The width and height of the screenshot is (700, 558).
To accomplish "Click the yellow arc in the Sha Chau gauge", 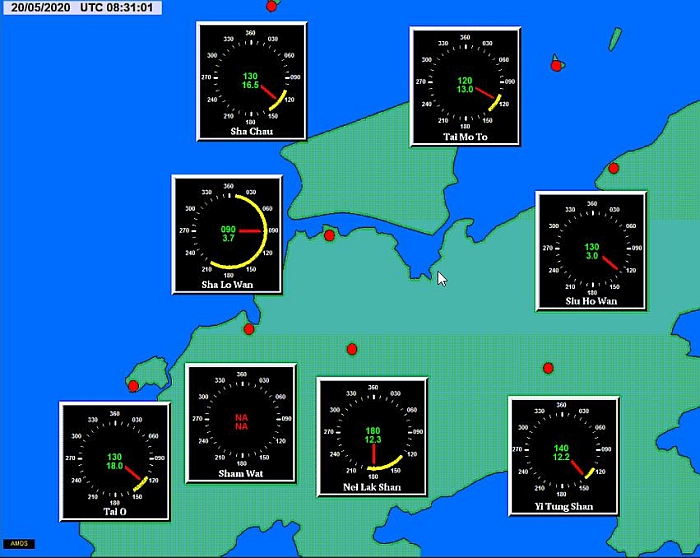I will [280, 102].
